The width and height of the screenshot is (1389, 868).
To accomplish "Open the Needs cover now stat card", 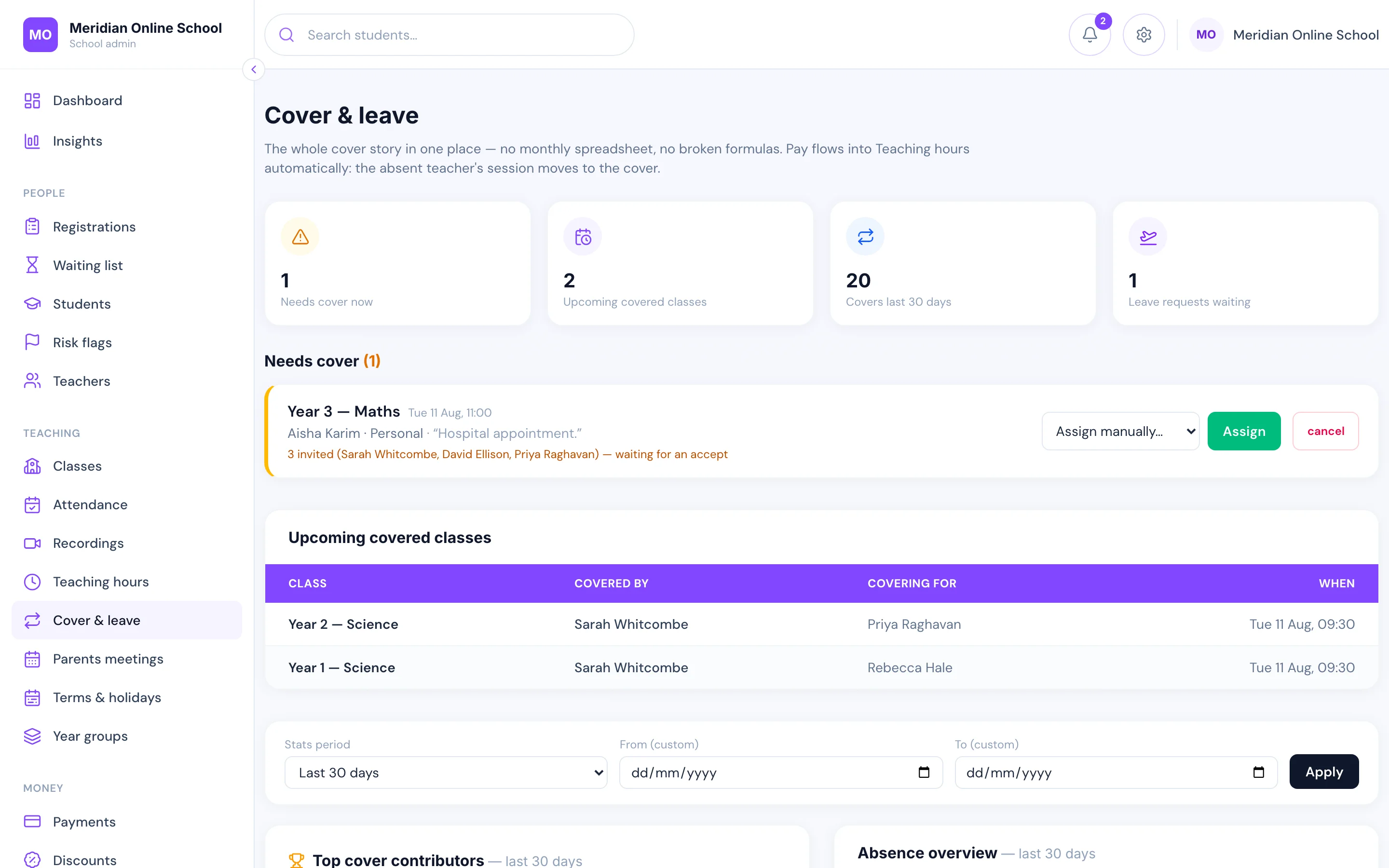I will click(x=398, y=263).
